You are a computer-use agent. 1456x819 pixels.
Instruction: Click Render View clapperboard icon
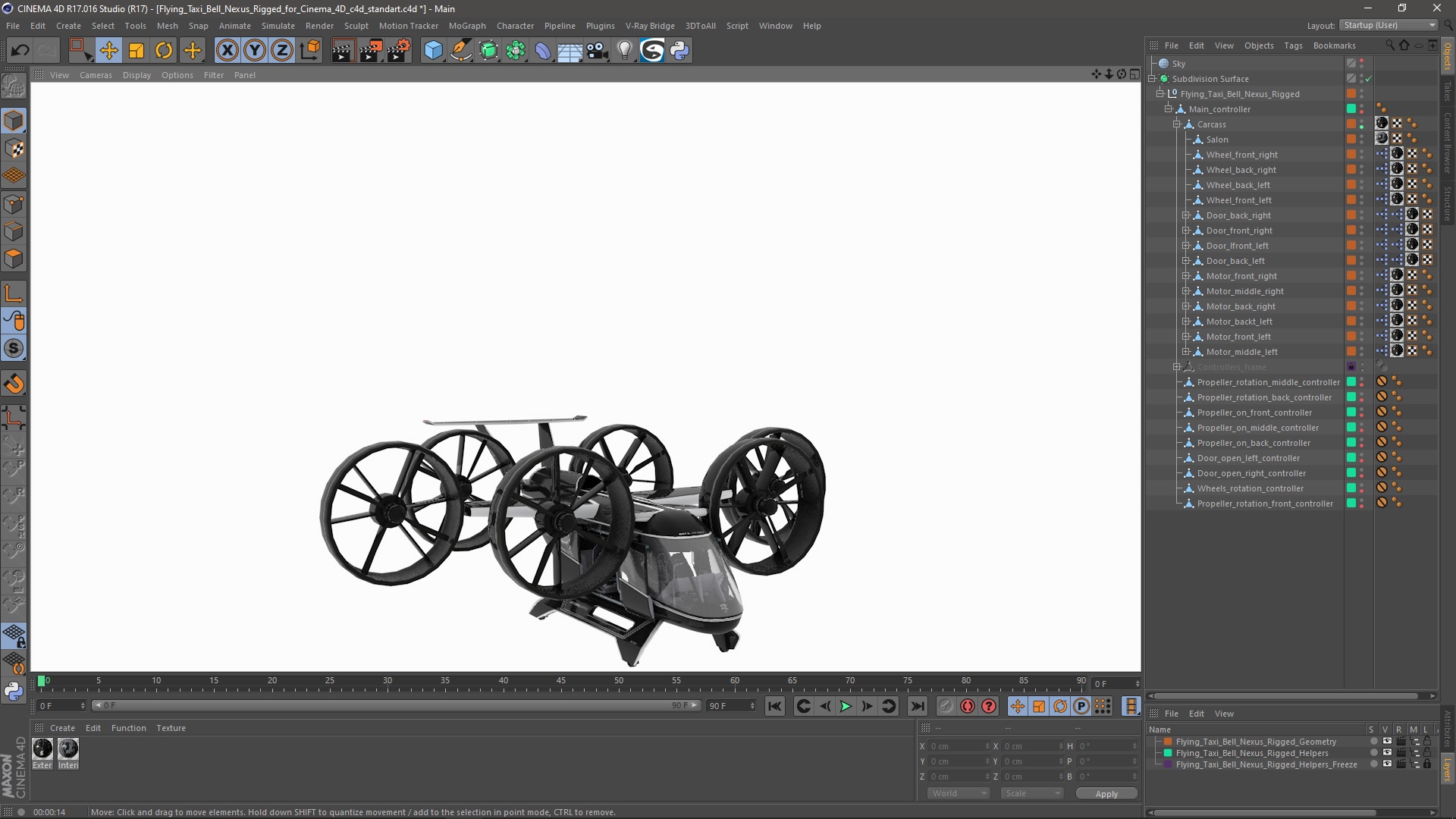(x=343, y=51)
